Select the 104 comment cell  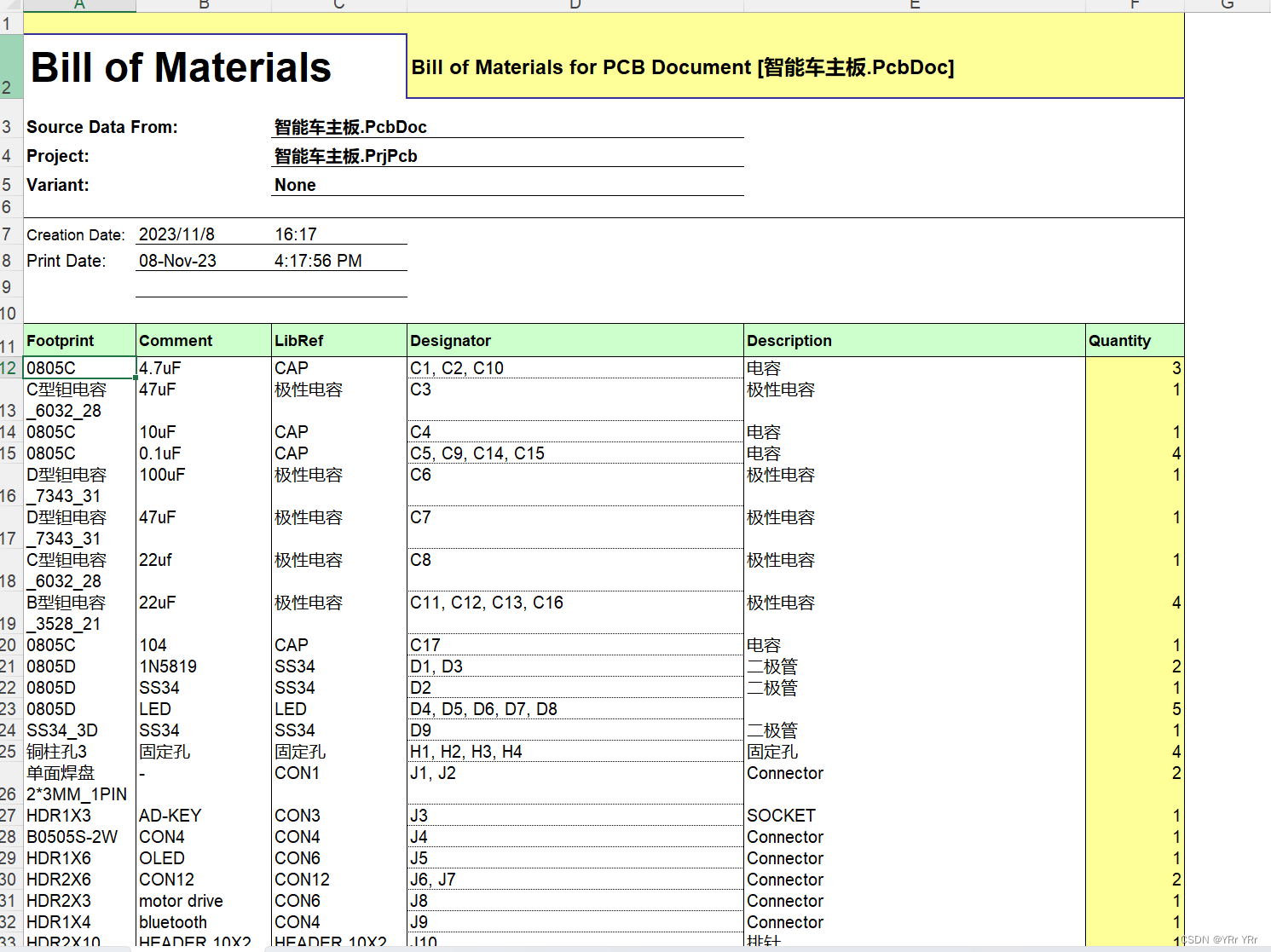pyautogui.click(x=204, y=645)
